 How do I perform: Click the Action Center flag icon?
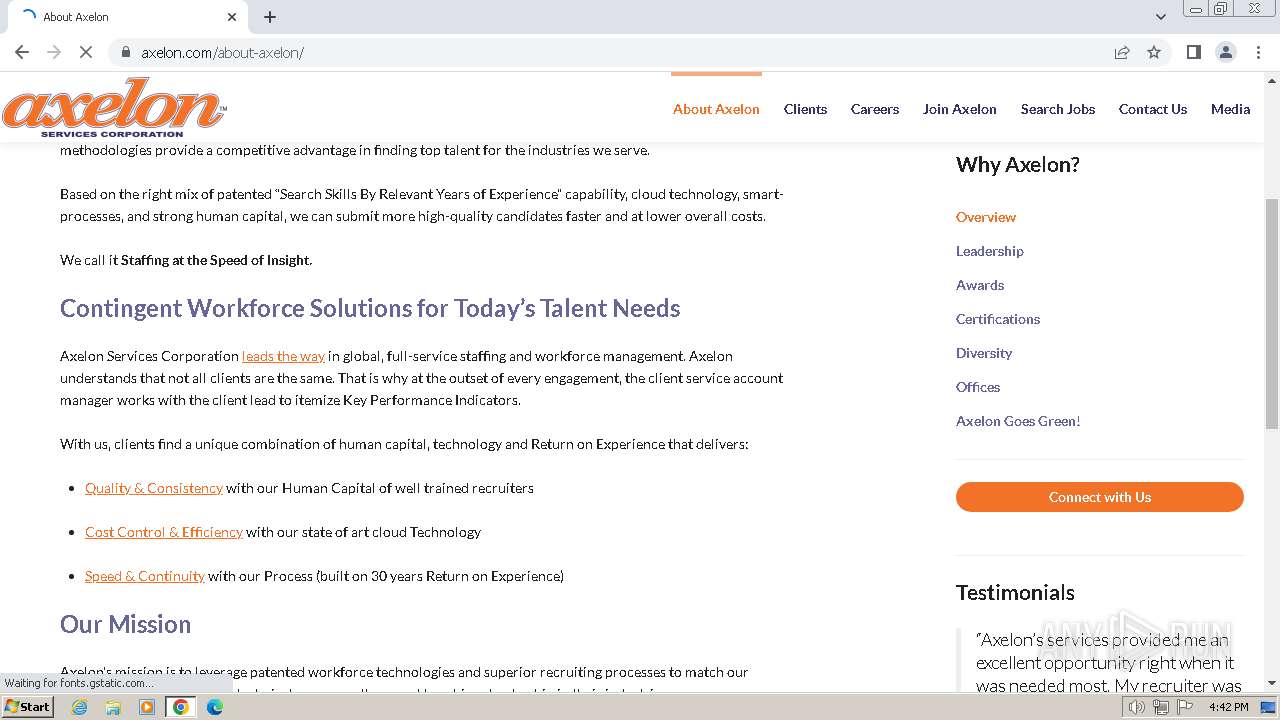point(1185,707)
